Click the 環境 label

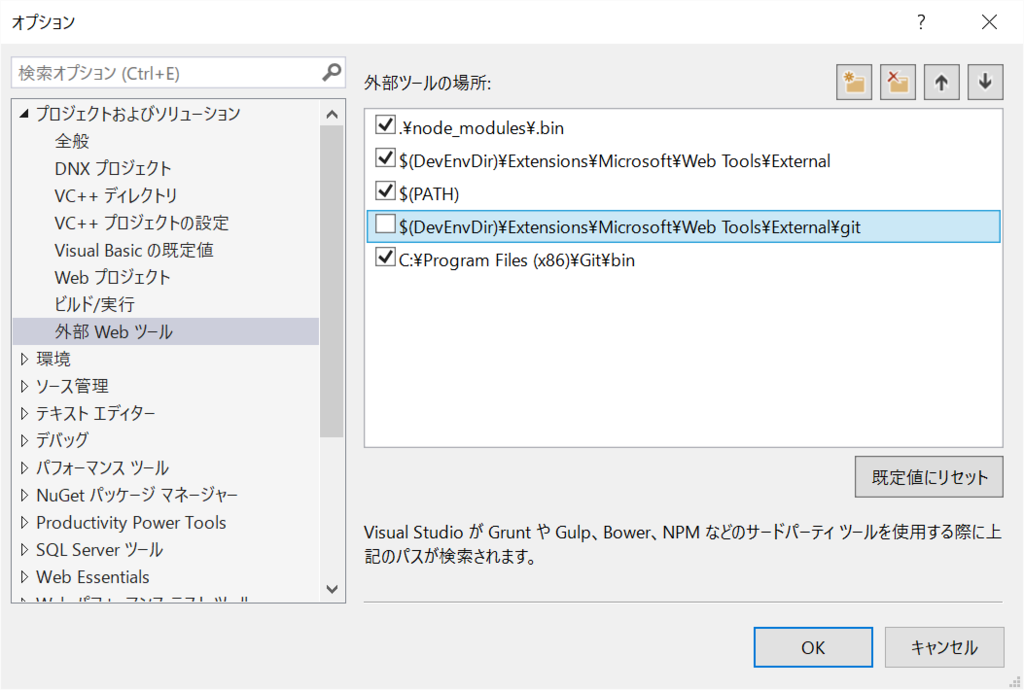(x=54, y=359)
